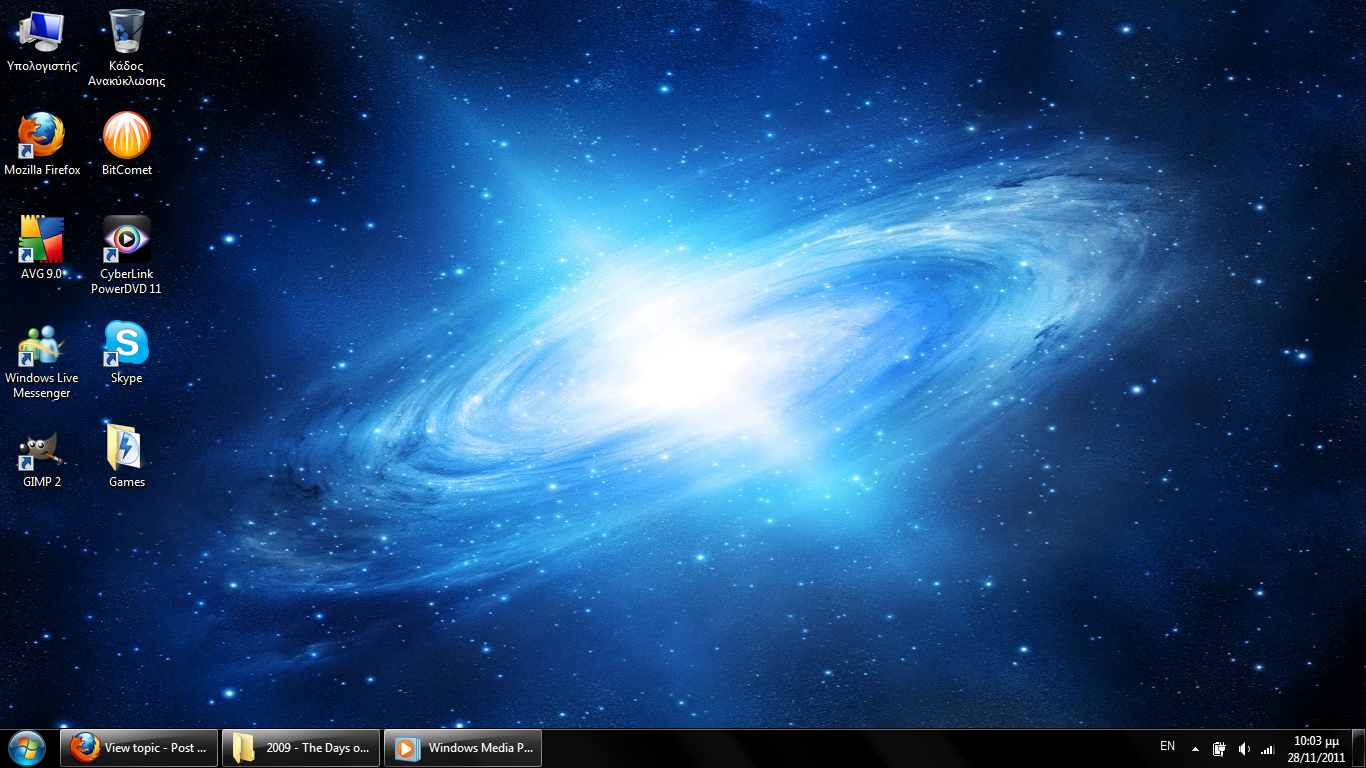The height and width of the screenshot is (768, 1366).
Task: Open the speaker volume control
Action: coord(1244,748)
